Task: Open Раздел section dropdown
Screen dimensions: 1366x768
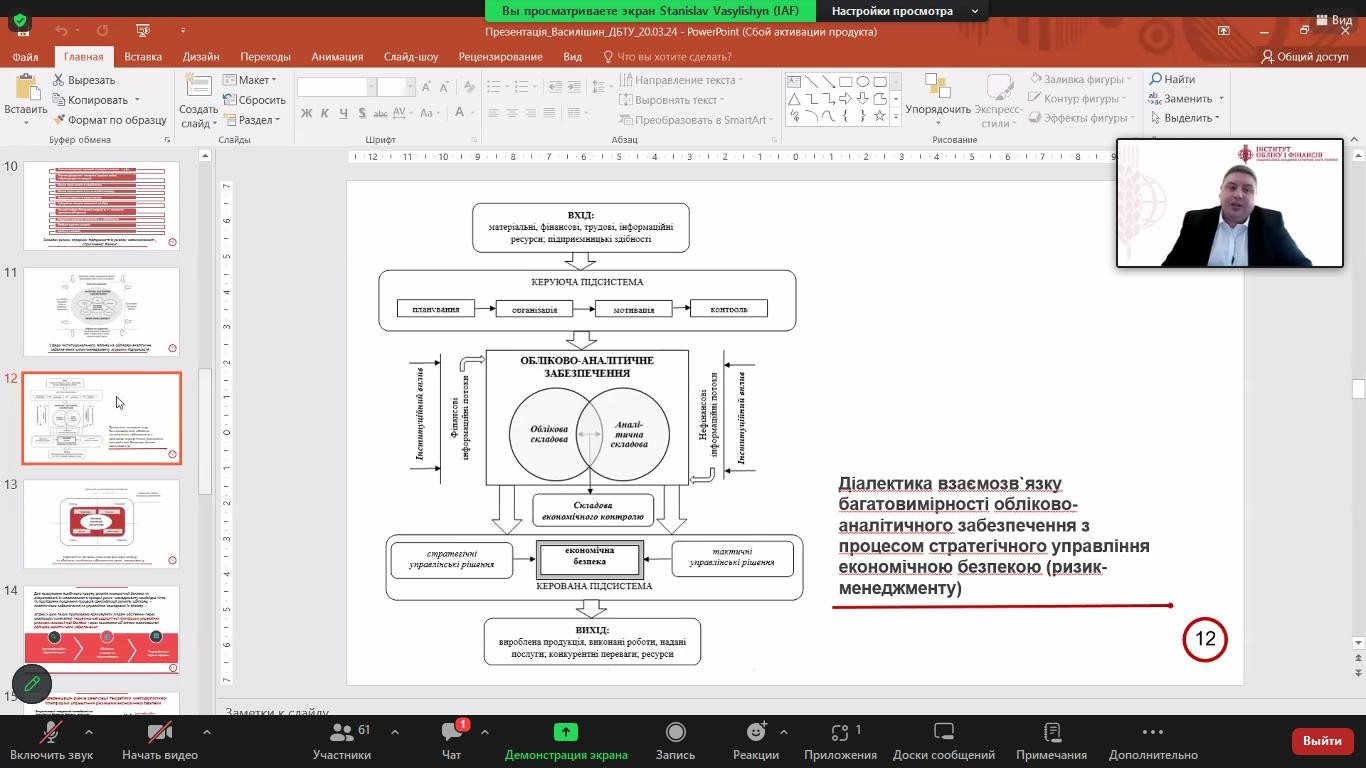Action: (251, 120)
